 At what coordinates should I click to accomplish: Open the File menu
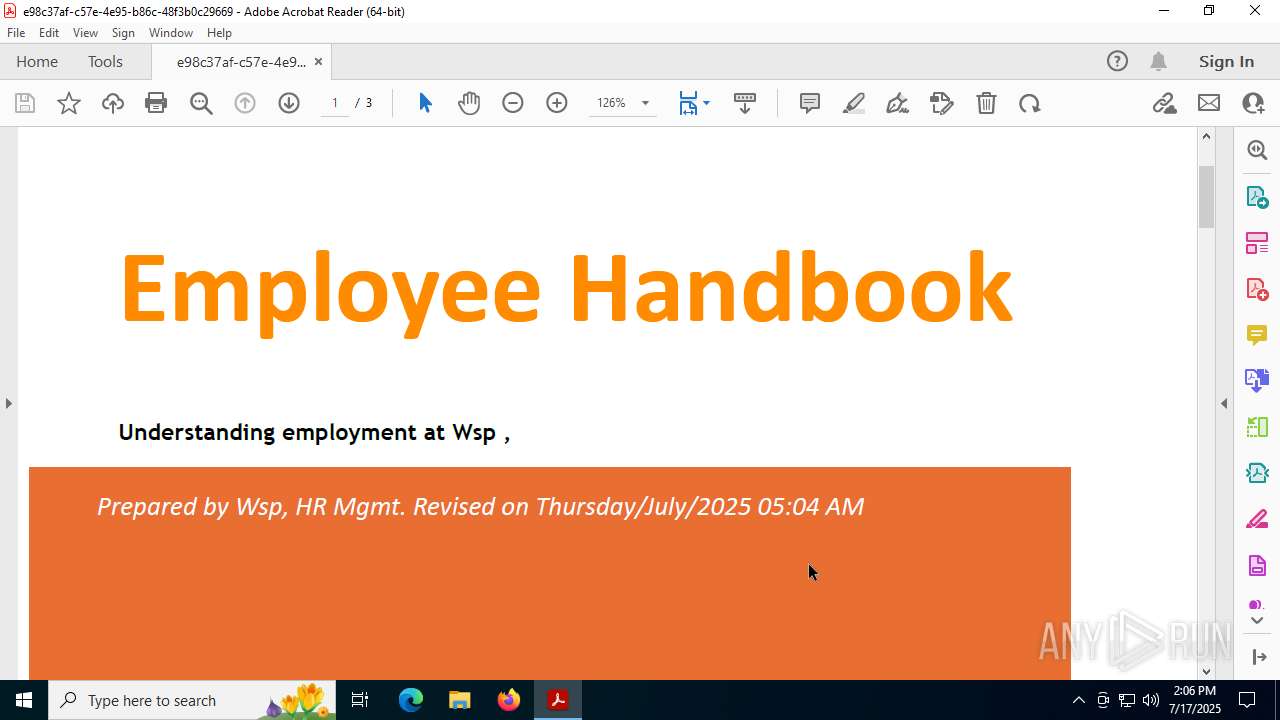pyautogui.click(x=16, y=33)
